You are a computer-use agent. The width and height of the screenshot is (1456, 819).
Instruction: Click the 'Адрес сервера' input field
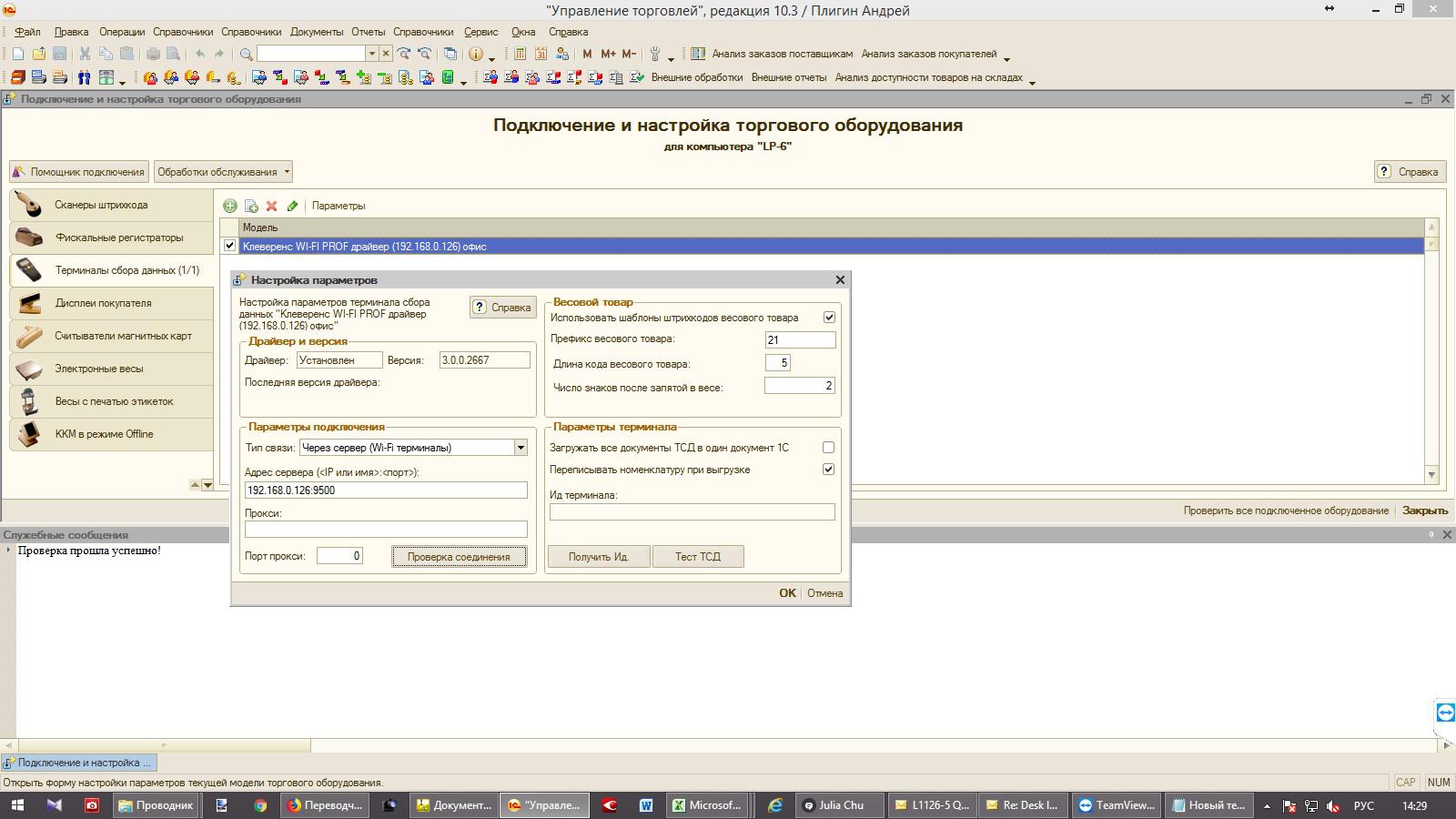tap(386, 490)
